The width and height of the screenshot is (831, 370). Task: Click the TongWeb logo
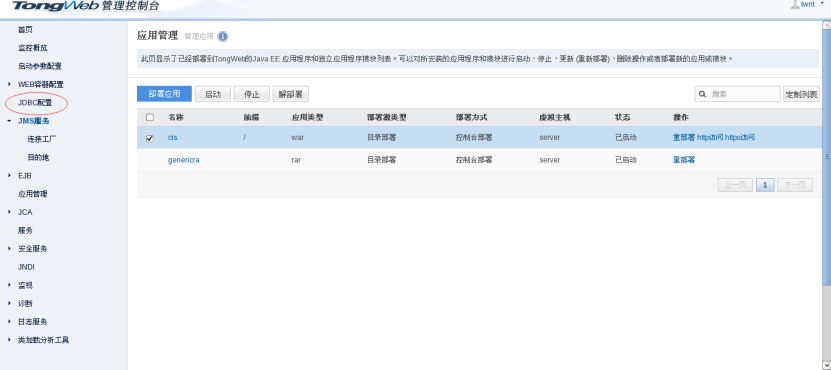tap(55, 6)
